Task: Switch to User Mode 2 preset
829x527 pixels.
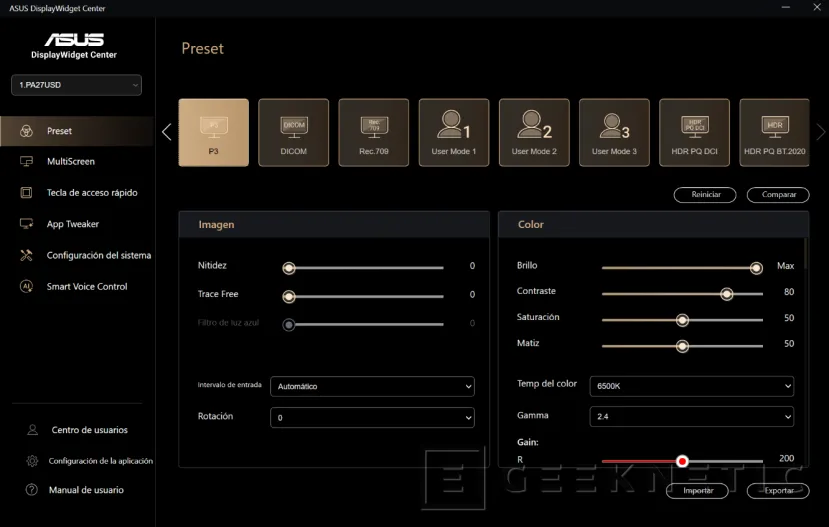Action: (534, 132)
